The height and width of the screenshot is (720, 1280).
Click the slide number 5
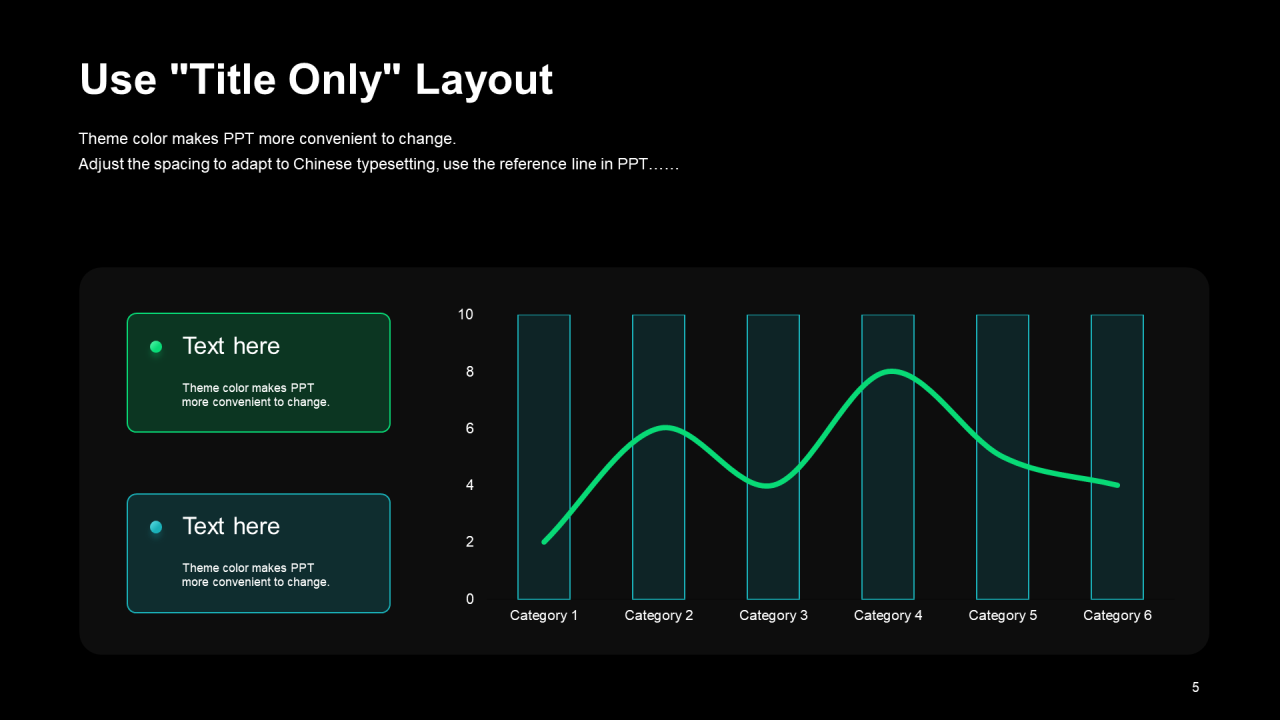(x=1195, y=687)
